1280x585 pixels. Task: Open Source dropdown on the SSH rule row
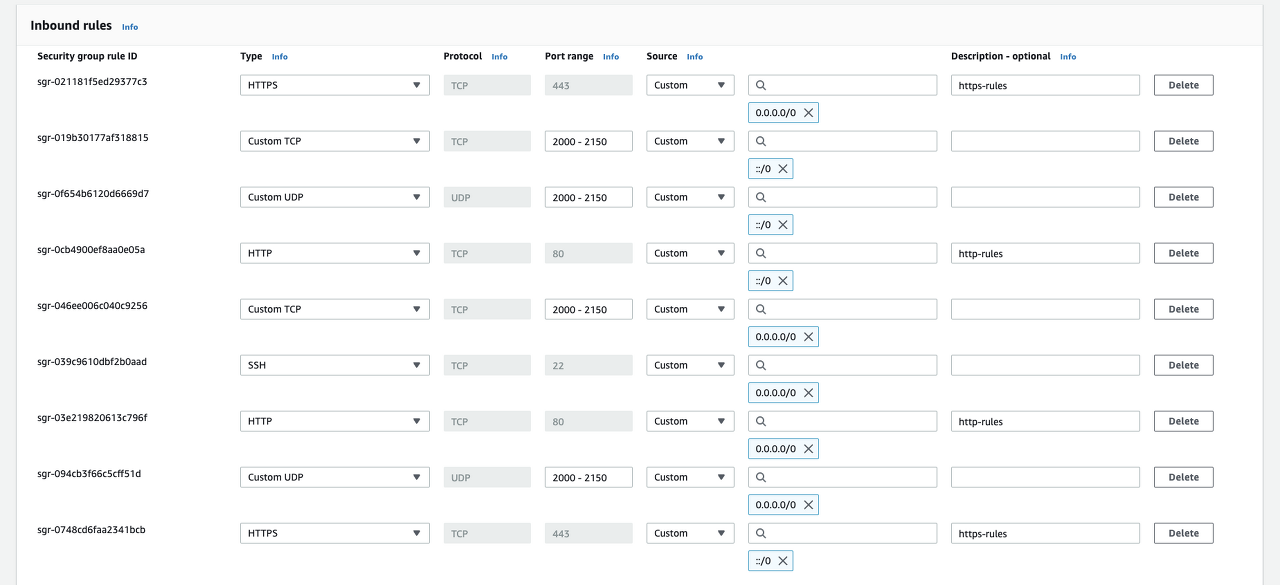690,365
